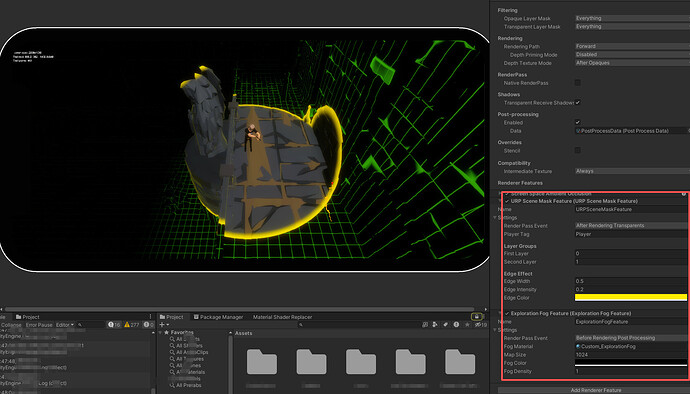Toggle URP Scene Mask Feature checkbox
This screenshot has height=394, width=690.
(507, 201)
